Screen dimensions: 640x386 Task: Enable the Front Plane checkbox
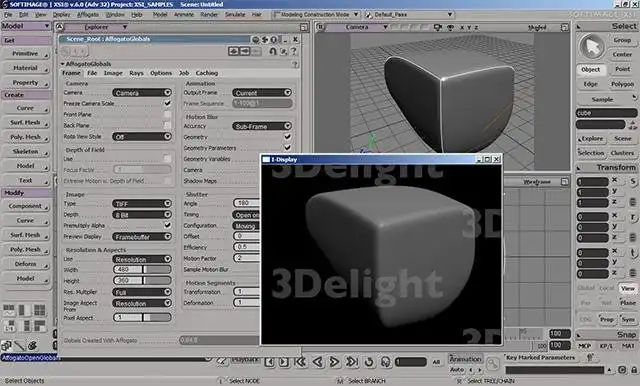[167, 115]
